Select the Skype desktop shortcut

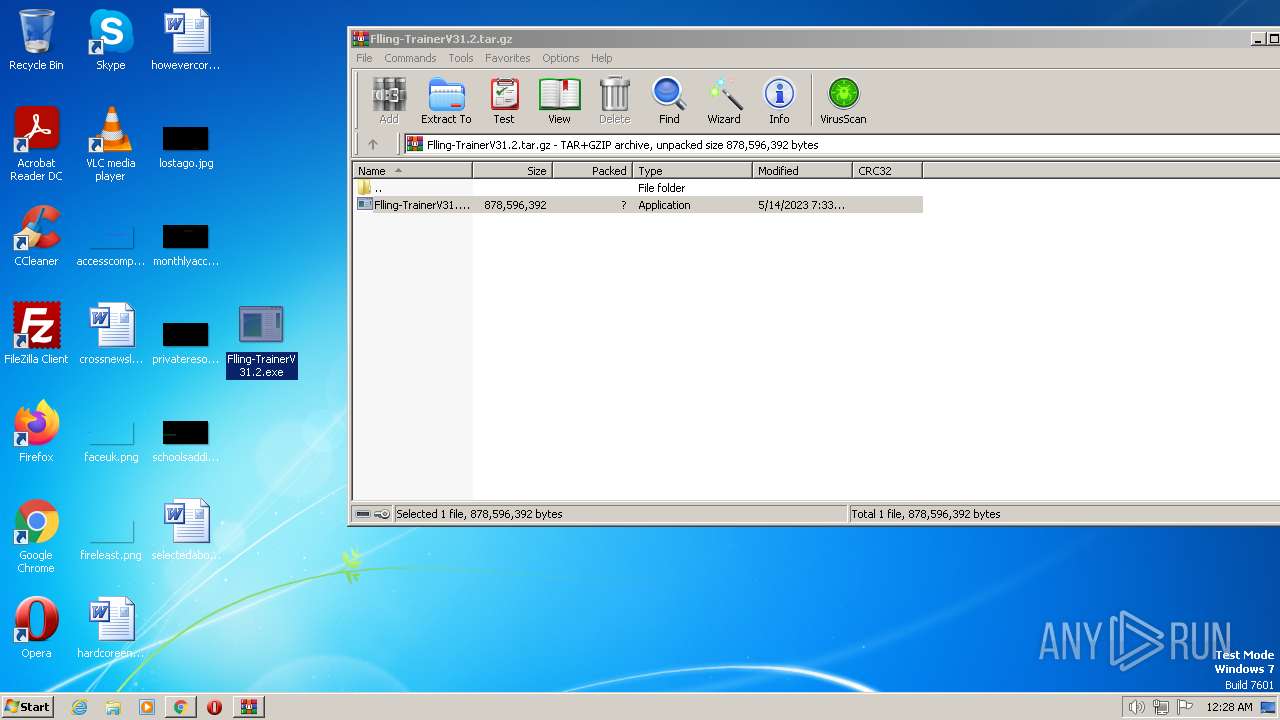pos(110,40)
